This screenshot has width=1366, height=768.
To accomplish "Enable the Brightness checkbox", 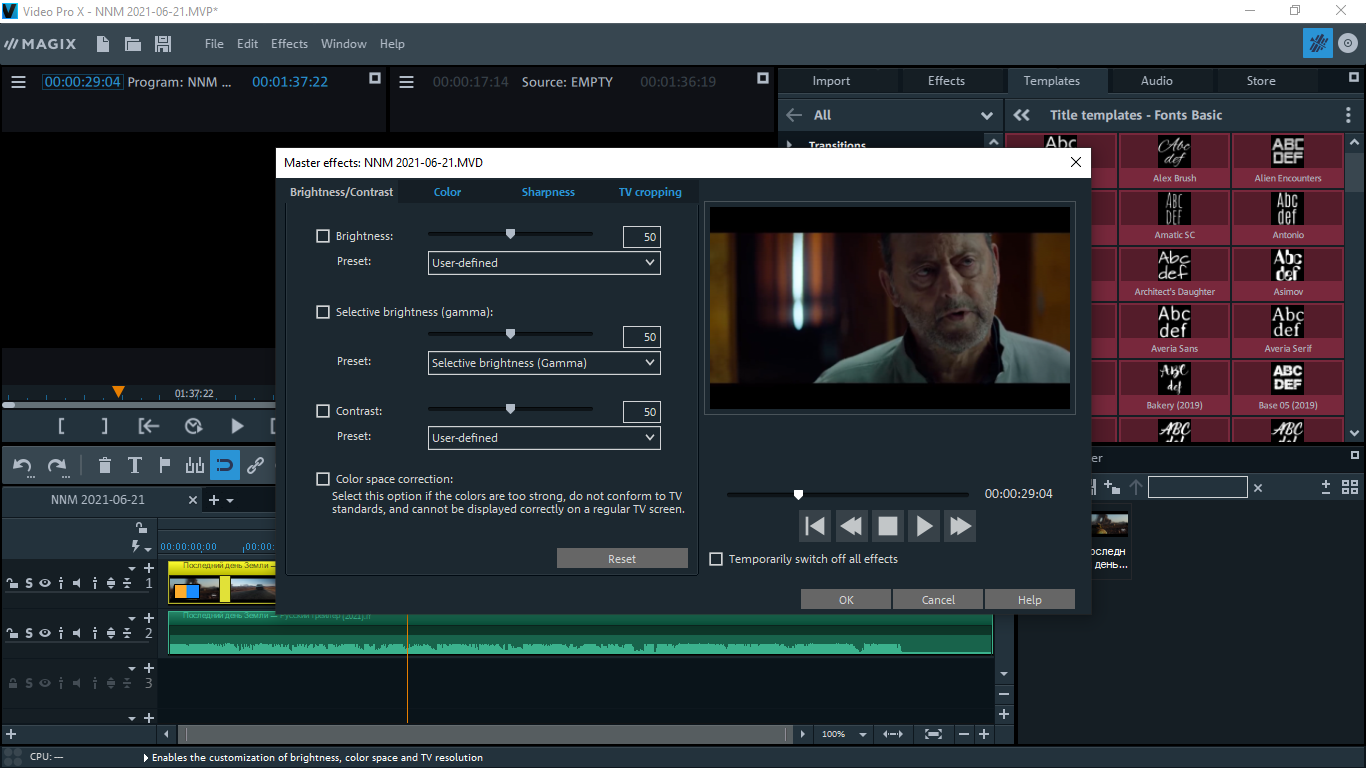I will click(323, 236).
